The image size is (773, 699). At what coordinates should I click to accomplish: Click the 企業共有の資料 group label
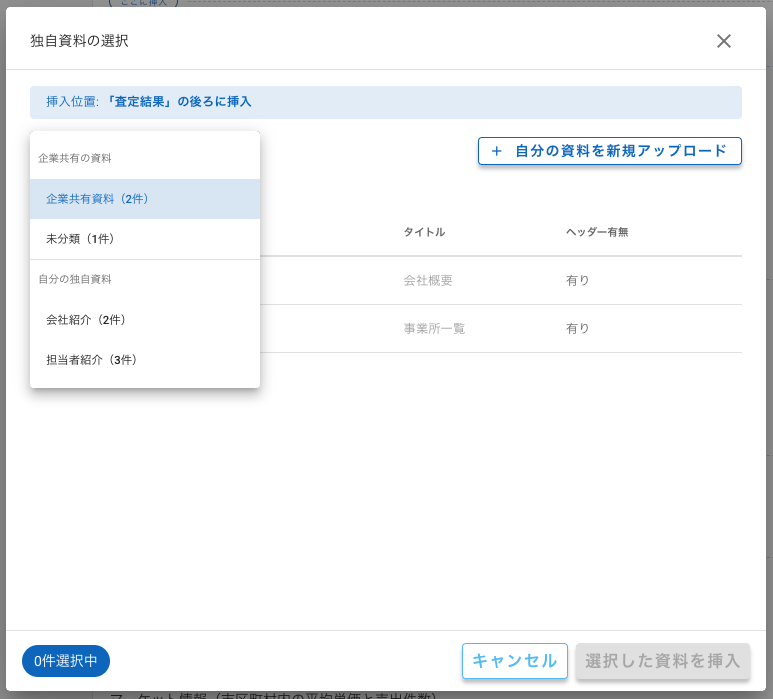coord(75,158)
